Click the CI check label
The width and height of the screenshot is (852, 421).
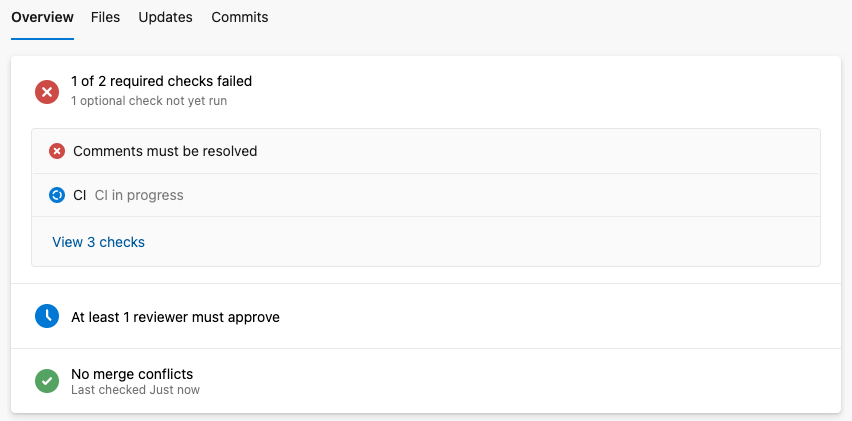click(80, 195)
